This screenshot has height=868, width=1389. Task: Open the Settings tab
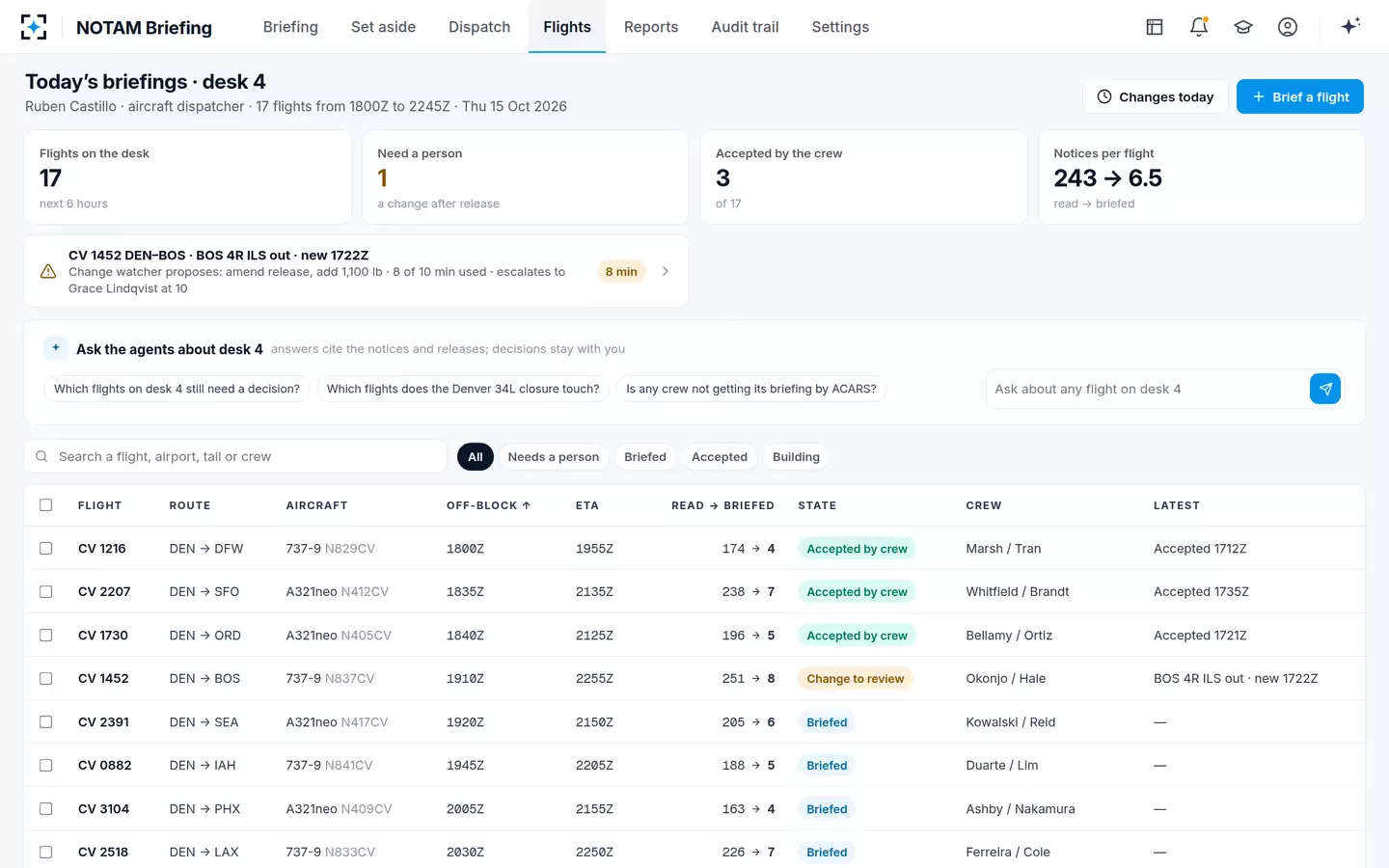[x=840, y=27]
